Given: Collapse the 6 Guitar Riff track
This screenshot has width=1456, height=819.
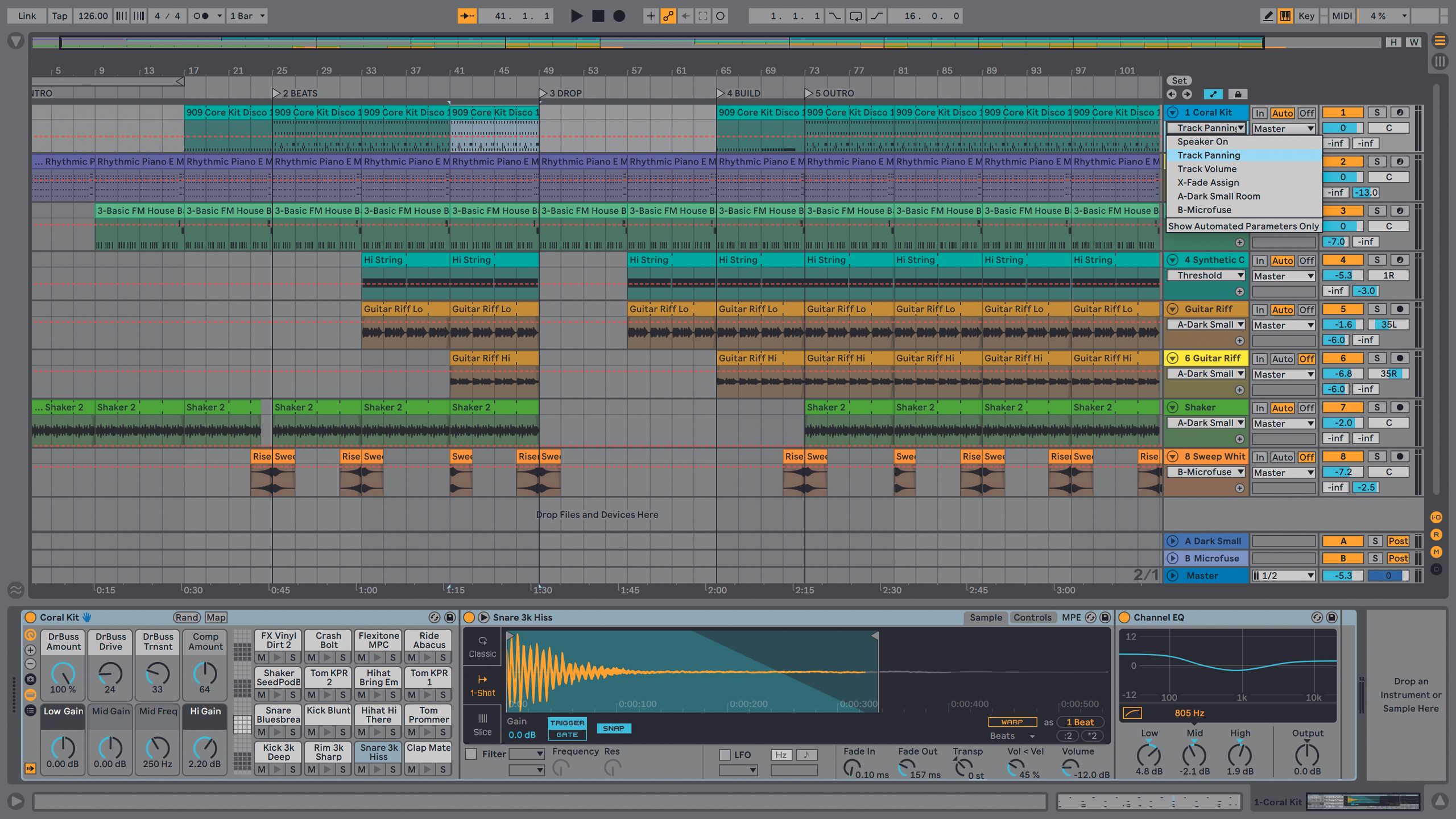Looking at the screenshot, I should (x=1172, y=358).
